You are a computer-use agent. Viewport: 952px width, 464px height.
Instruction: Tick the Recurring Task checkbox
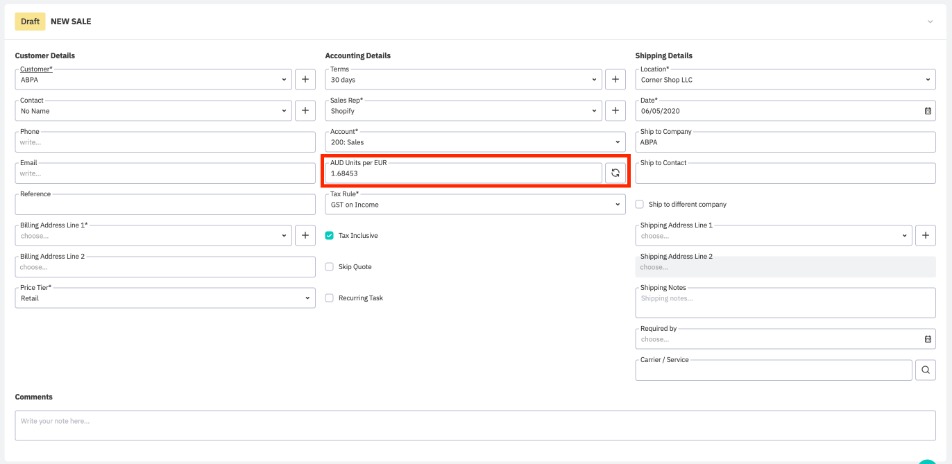[329, 298]
